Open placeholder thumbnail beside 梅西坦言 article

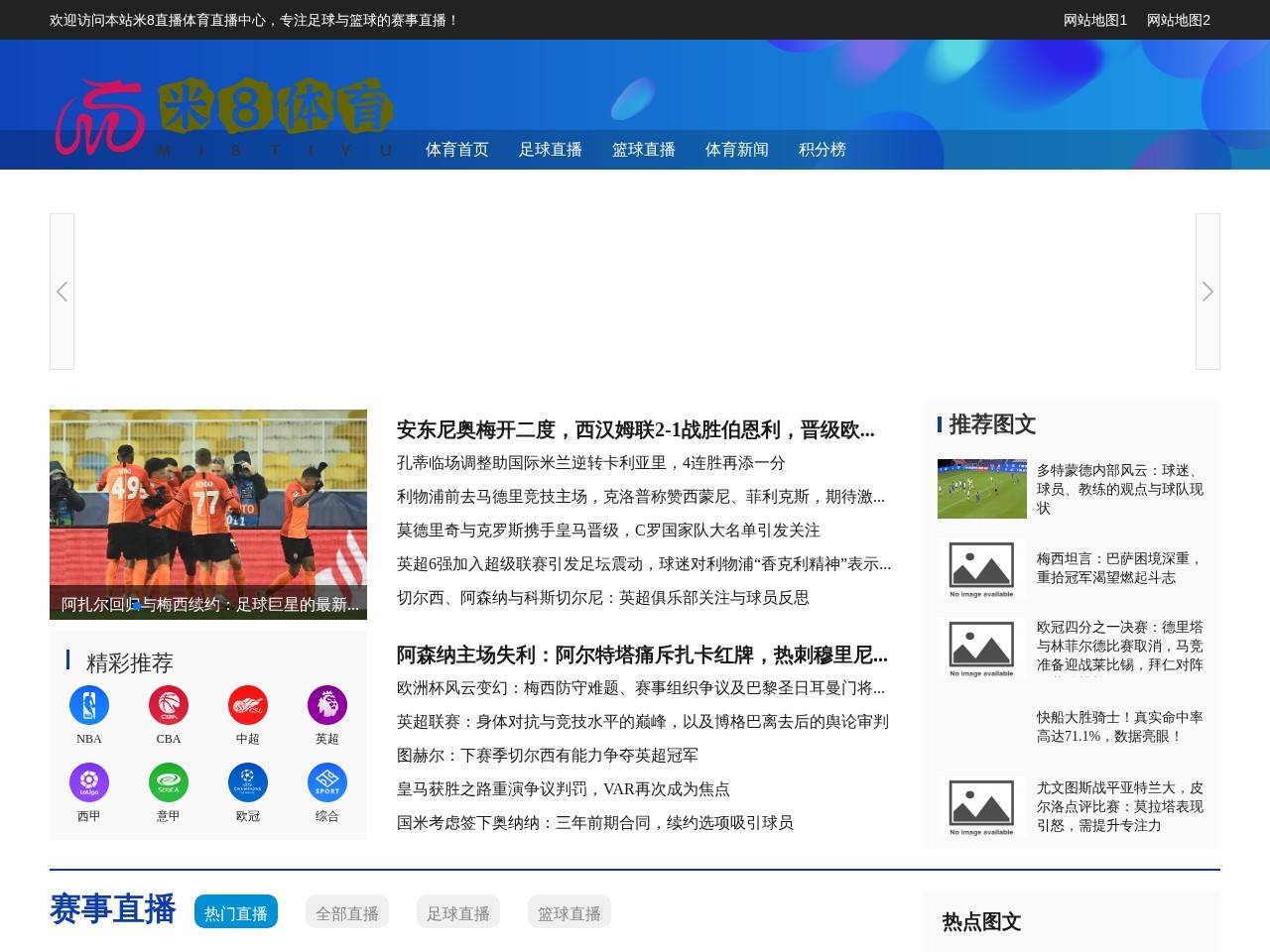(x=982, y=568)
